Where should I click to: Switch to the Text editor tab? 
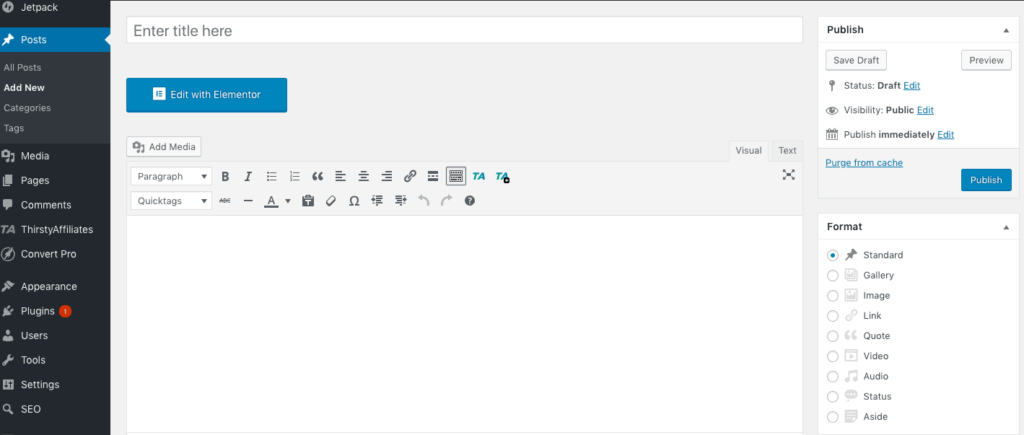pyautogui.click(x=788, y=150)
